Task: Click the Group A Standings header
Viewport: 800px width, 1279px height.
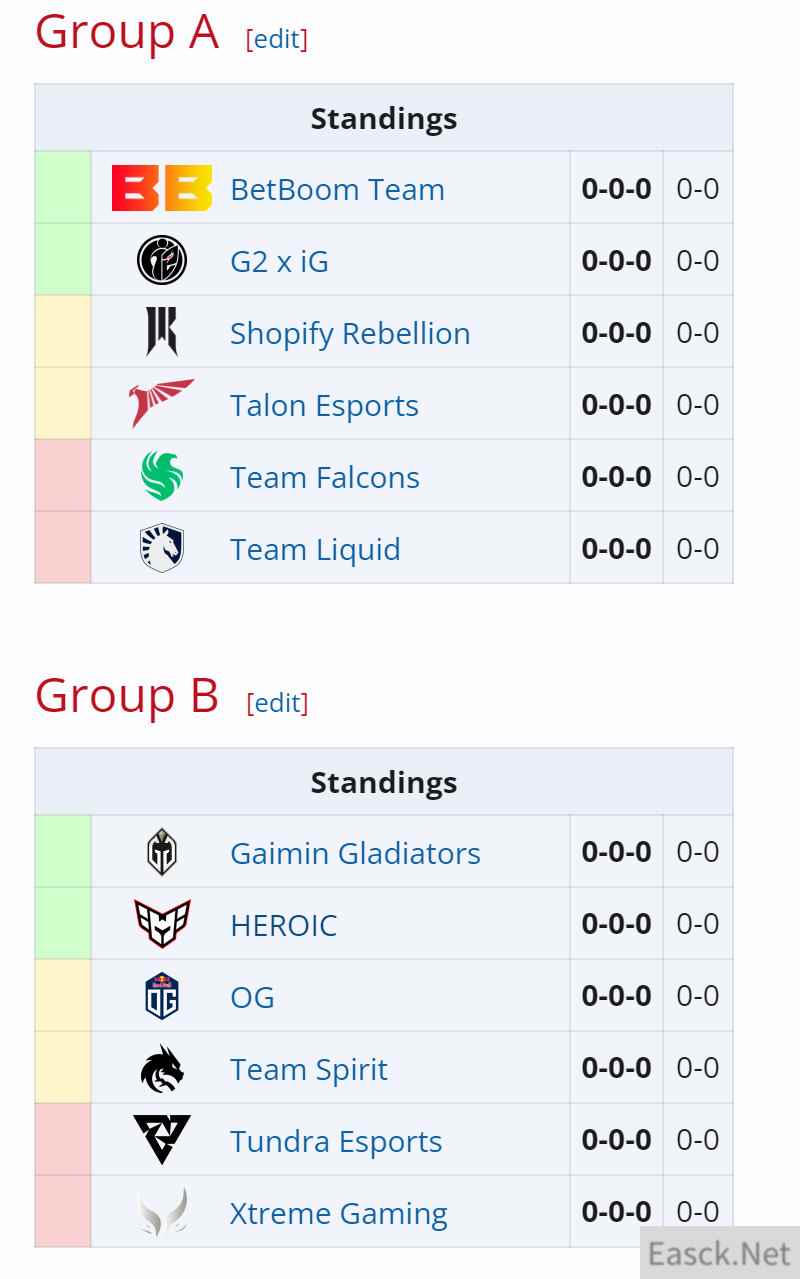Action: [384, 118]
